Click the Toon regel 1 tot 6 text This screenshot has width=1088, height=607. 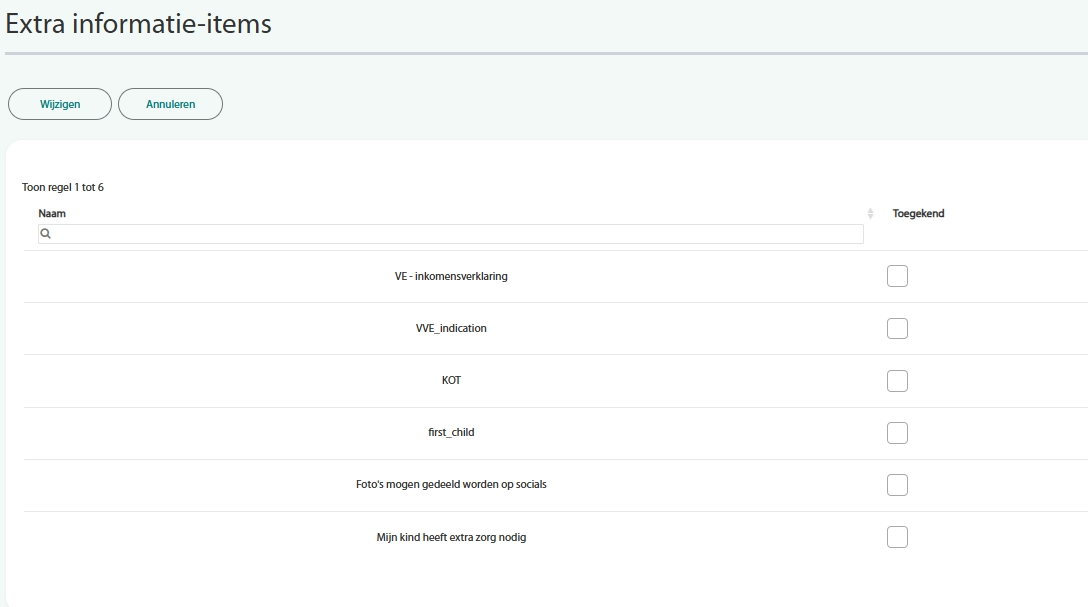(x=62, y=187)
